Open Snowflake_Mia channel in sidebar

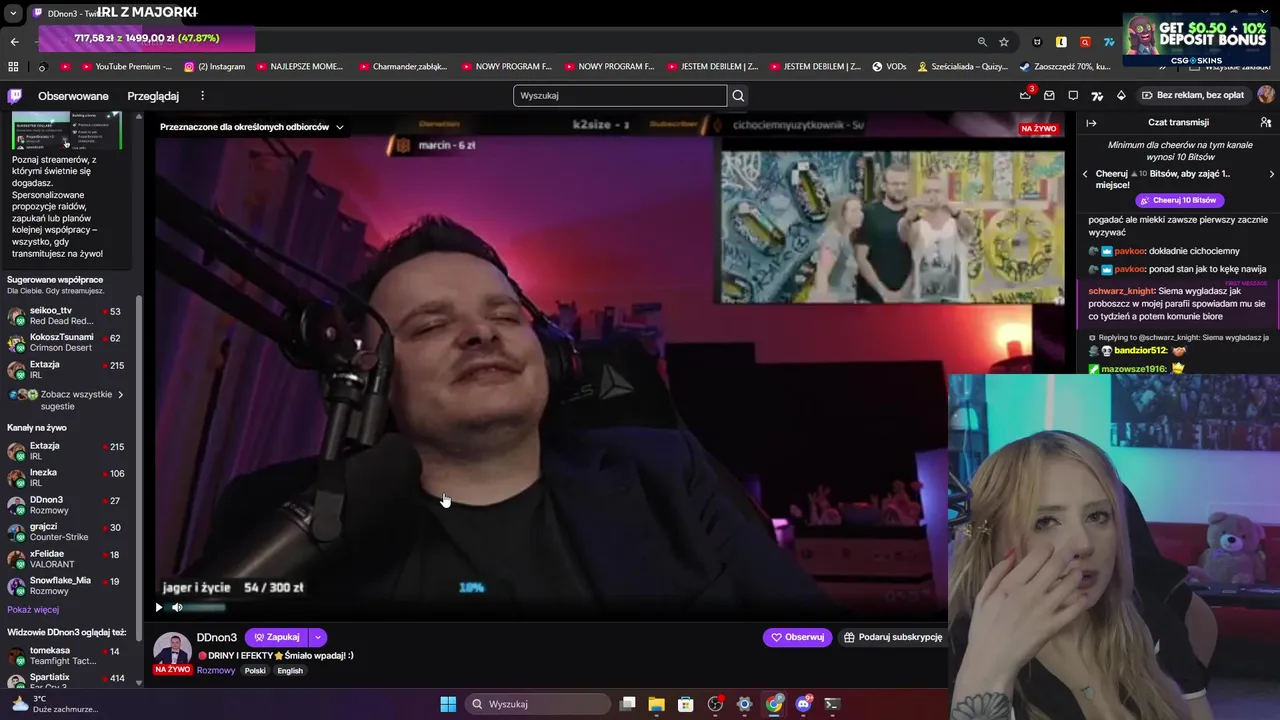point(68,586)
